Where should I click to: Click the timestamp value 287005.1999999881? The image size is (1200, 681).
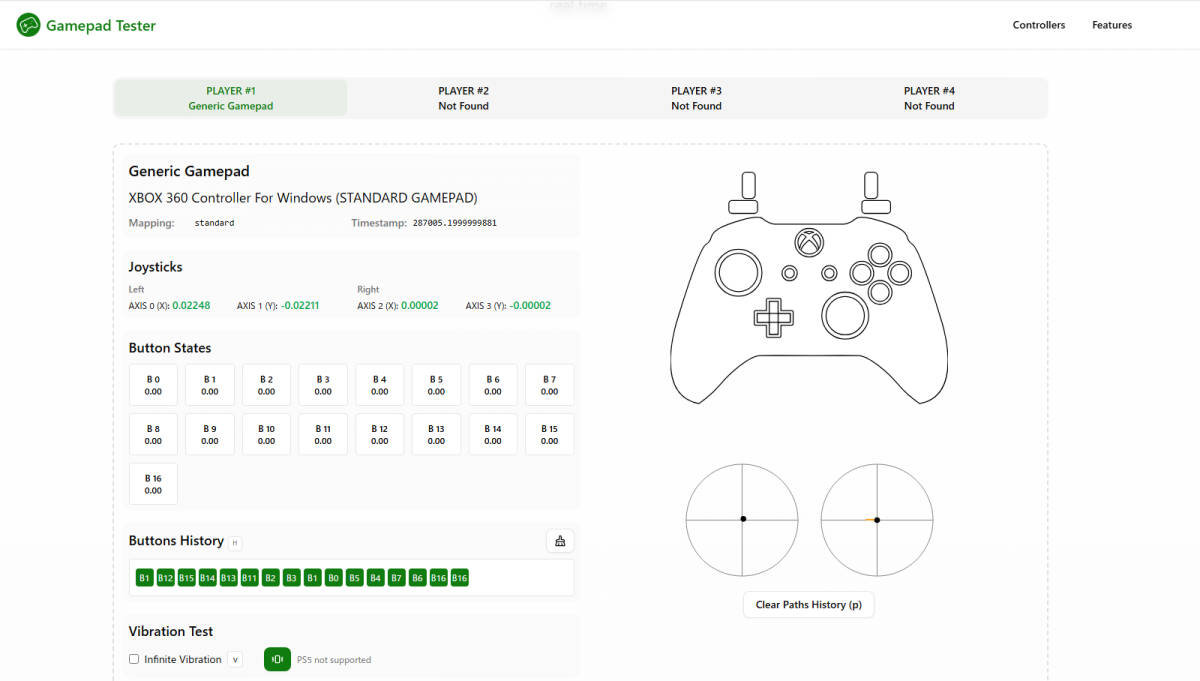(455, 223)
